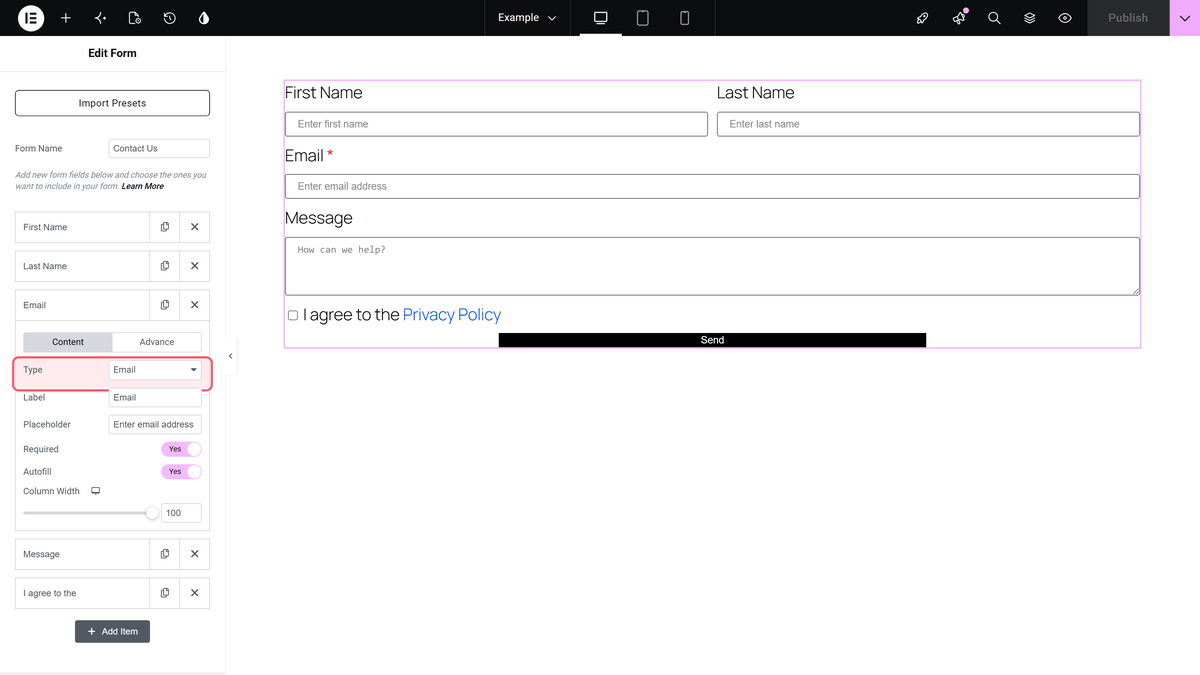Click the Import Presets button
The height and width of the screenshot is (675, 1200).
112,103
